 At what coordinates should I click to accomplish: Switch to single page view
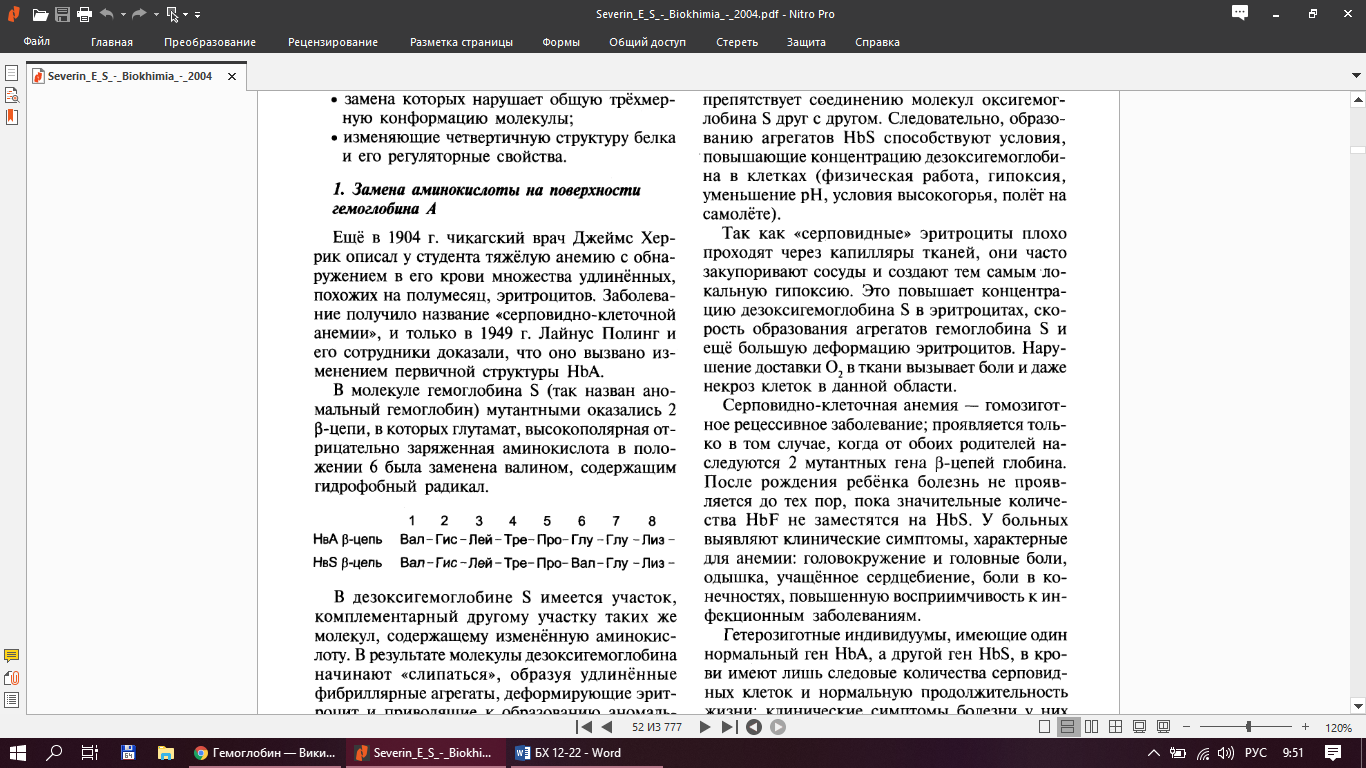point(1045,727)
